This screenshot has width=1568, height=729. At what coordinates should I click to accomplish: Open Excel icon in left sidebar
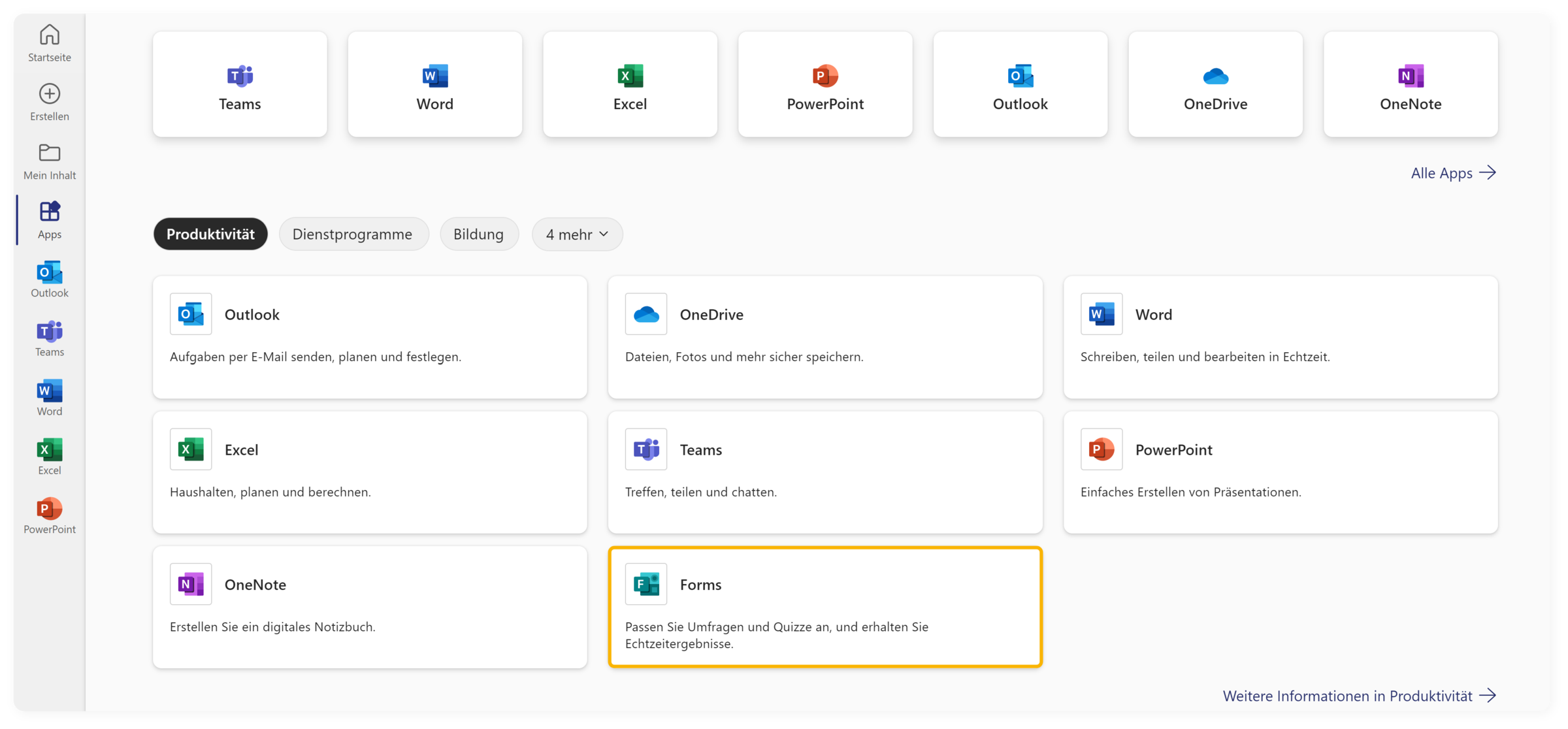point(49,457)
